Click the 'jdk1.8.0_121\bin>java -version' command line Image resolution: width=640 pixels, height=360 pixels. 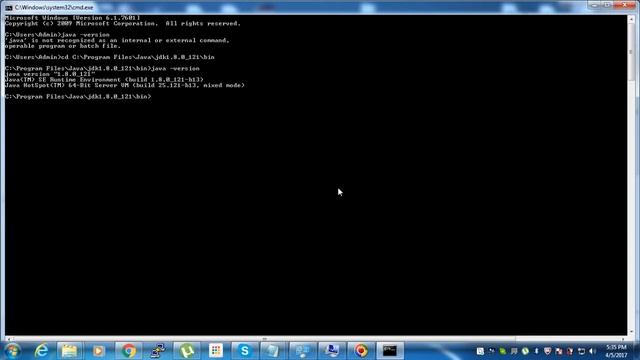point(102,69)
